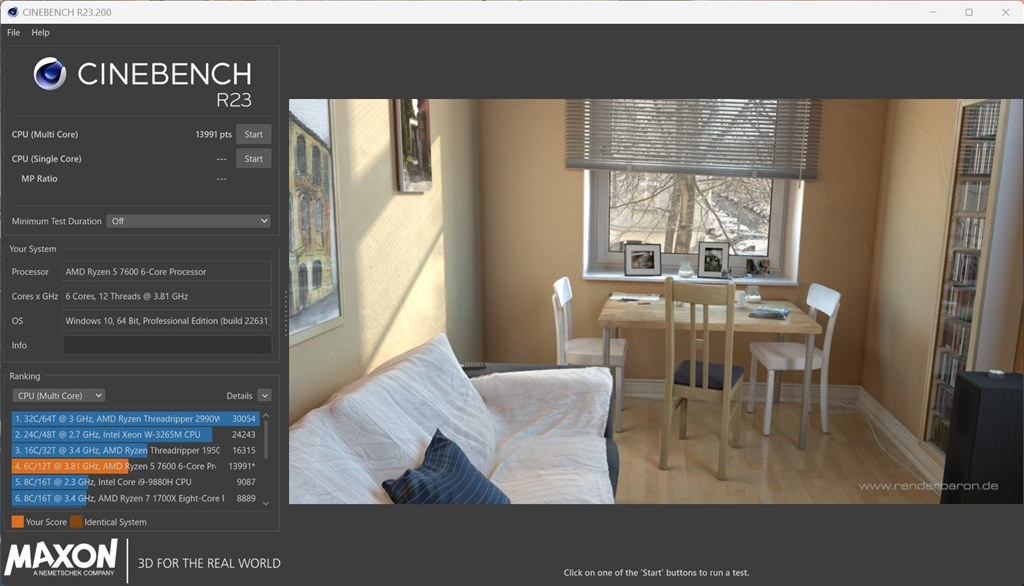Select the CPU (Multi Core) ranking dropdown
Image resolution: width=1024 pixels, height=586 pixels.
pos(59,395)
